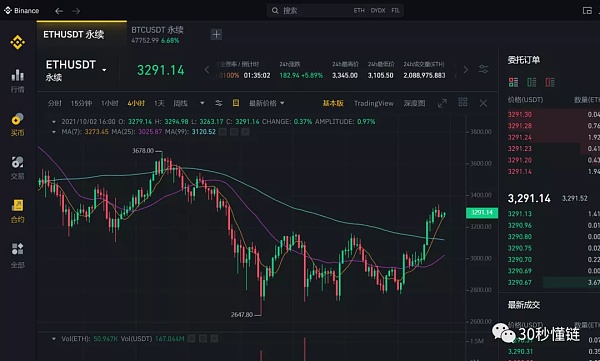Viewport: 600px width, 361px height.
Task: Click ask price 3291.20 in order book
Action: 520,160
